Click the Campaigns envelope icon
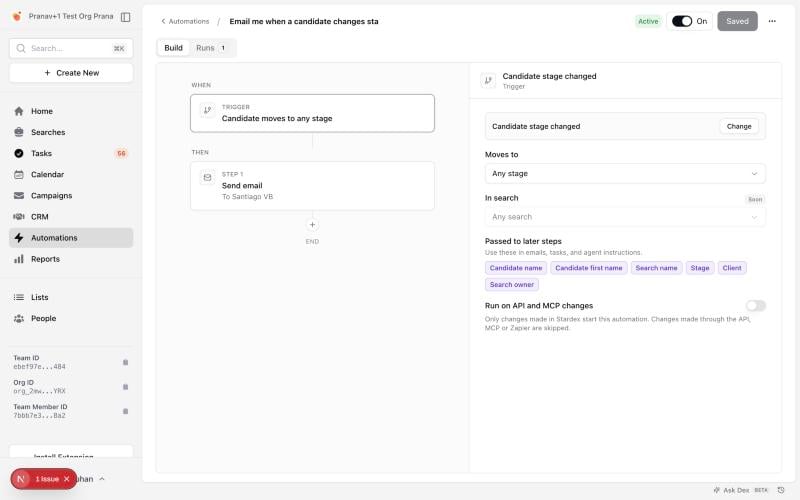This screenshot has width=800, height=500. point(19,195)
